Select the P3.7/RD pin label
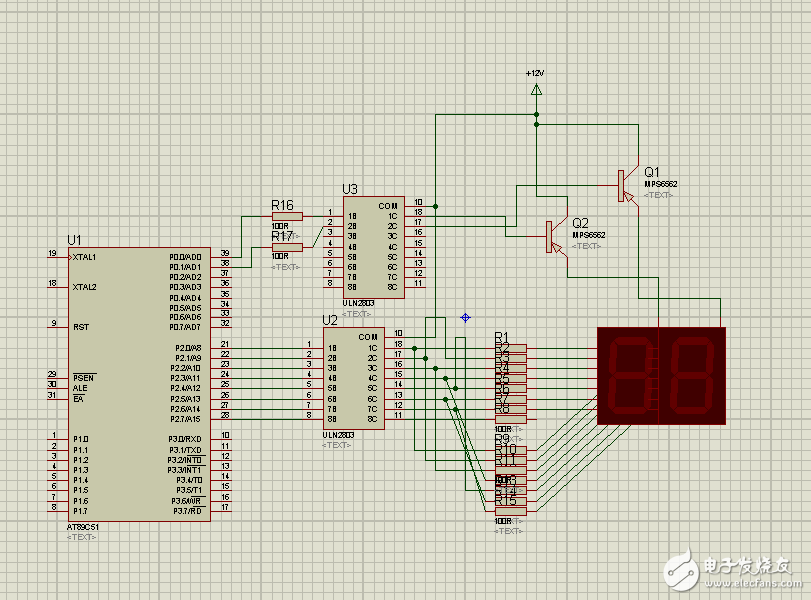 188,511
